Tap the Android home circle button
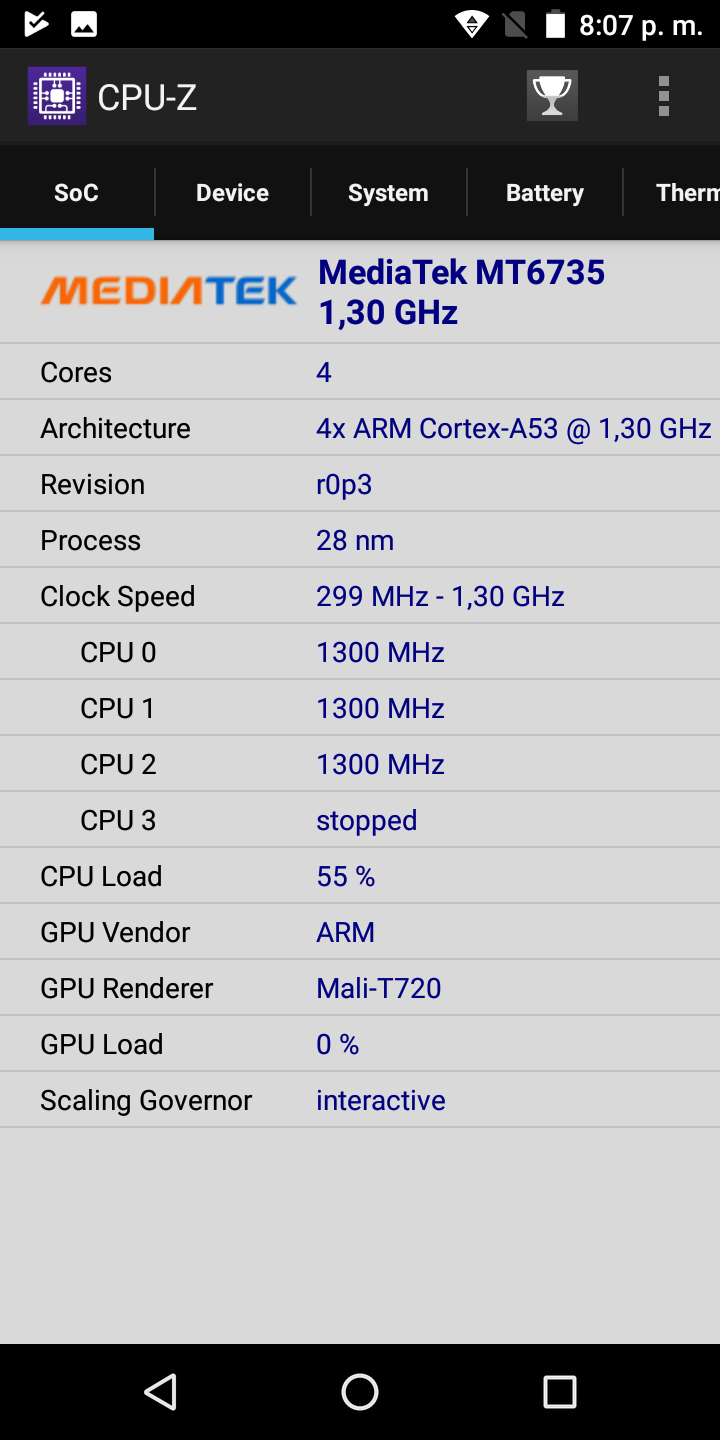The height and width of the screenshot is (1440, 720). (360, 1391)
